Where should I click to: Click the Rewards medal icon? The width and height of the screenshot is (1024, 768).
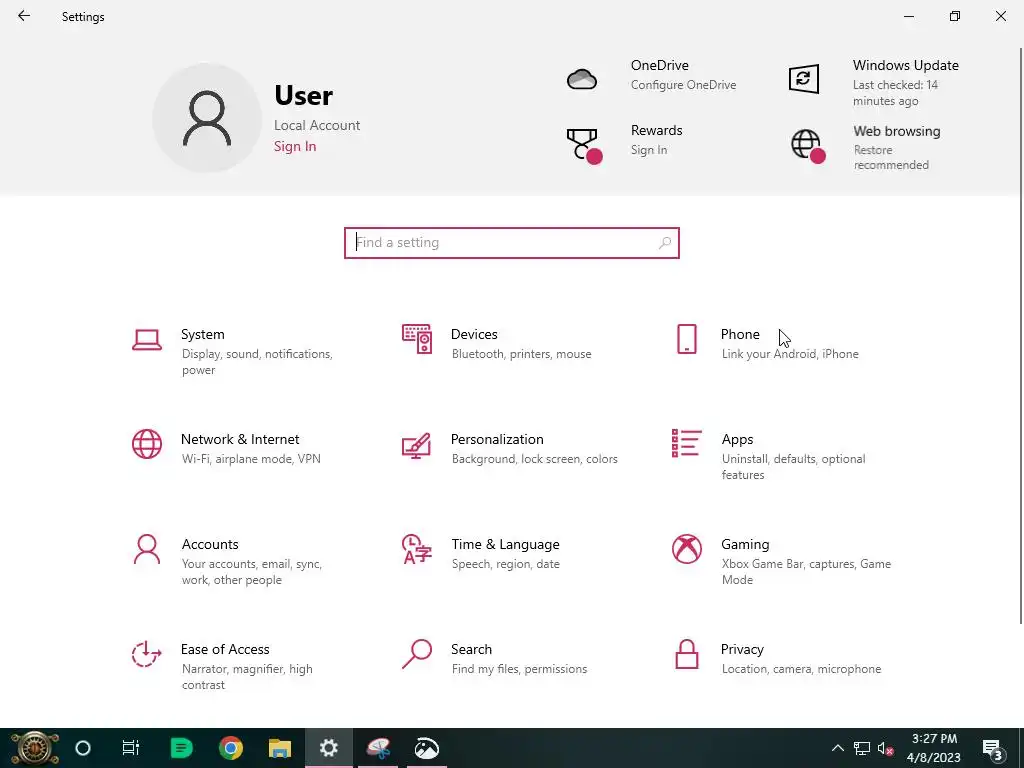click(583, 145)
